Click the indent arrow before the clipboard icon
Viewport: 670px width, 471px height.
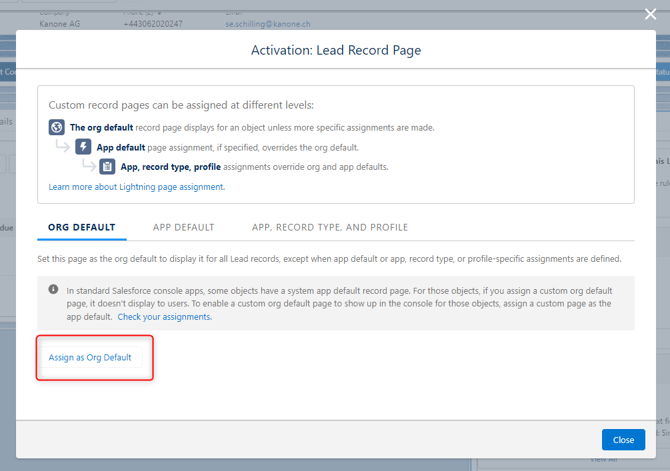[88, 166]
